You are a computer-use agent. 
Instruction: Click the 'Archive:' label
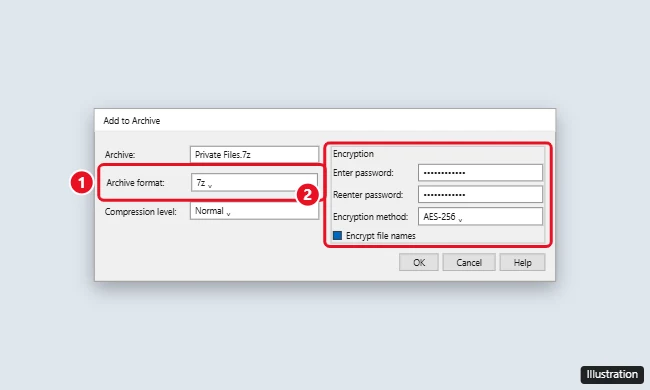tap(120, 155)
